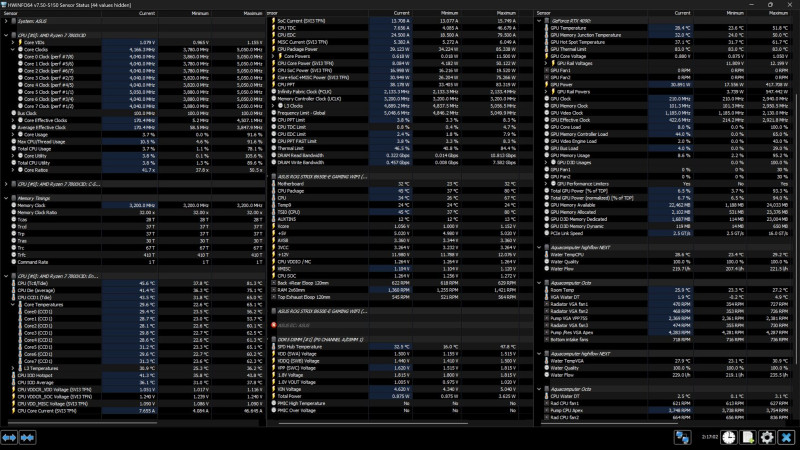Expand the GPU Performance Limiters subtree
This screenshot has height=450, width=800.
coord(545,184)
